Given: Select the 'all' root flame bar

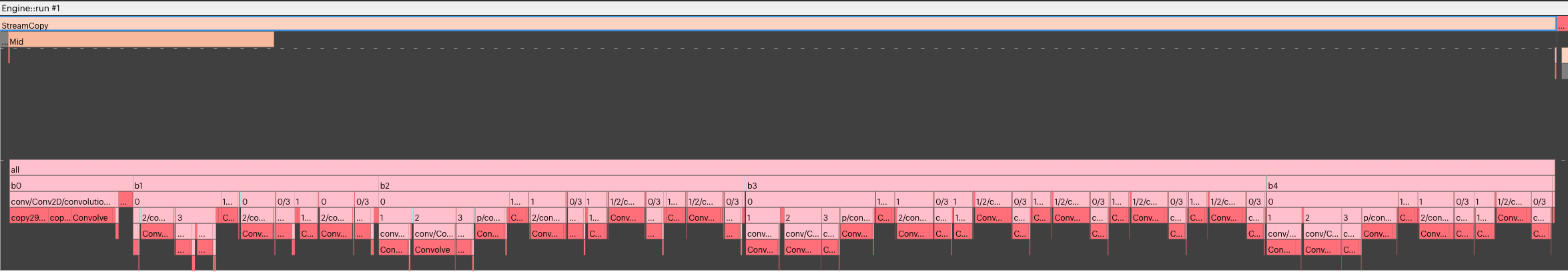Looking at the screenshot, I should click(x=781, y=169).
